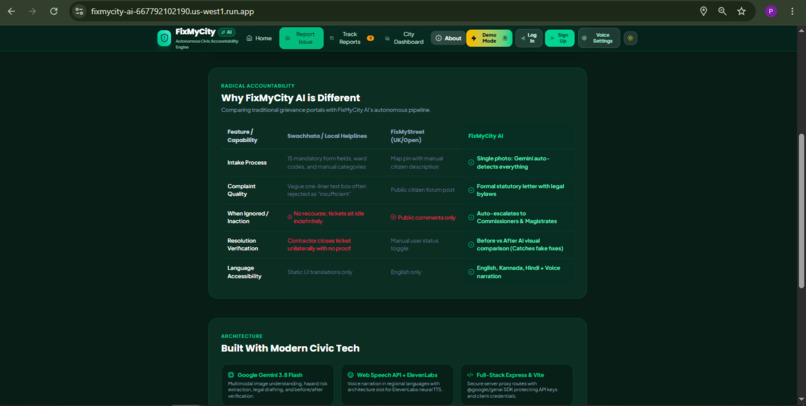Go back in browser history

[11, 11]
